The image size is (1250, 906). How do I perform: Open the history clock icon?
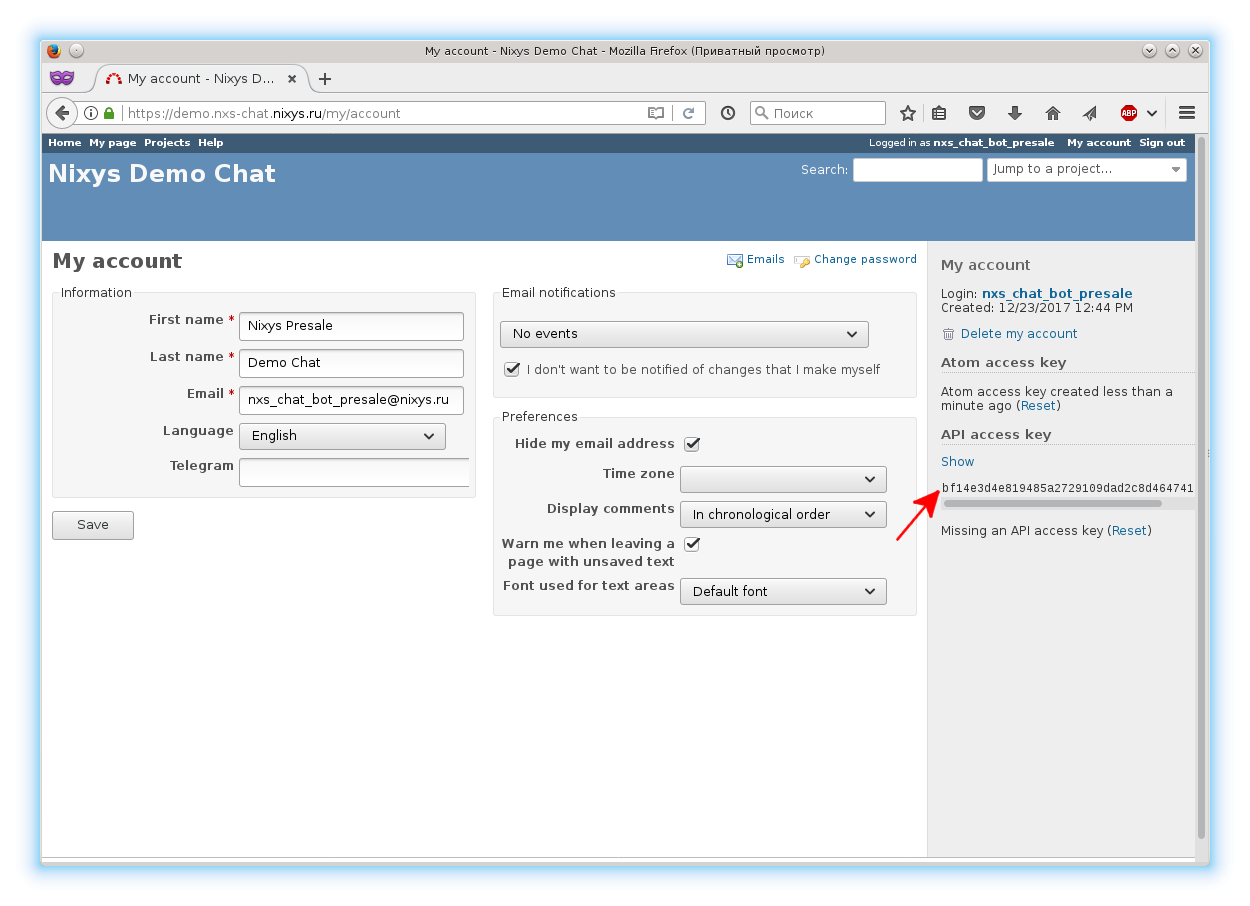[x=728, y=113]
